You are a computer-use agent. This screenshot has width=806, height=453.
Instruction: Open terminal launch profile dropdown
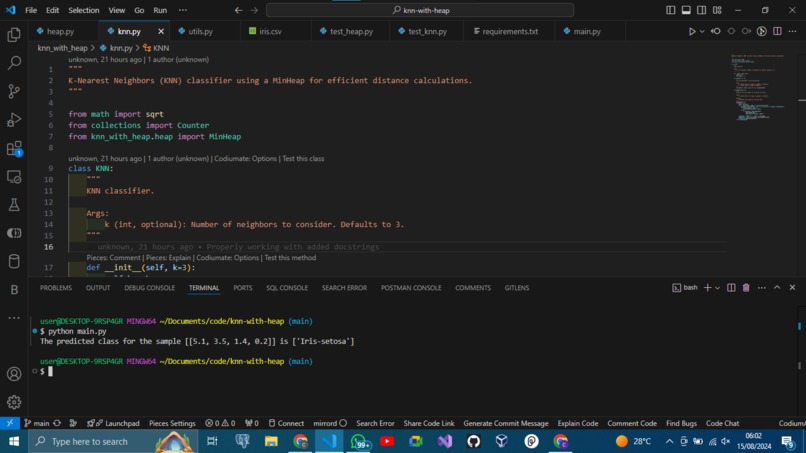(x=718, y=288)
